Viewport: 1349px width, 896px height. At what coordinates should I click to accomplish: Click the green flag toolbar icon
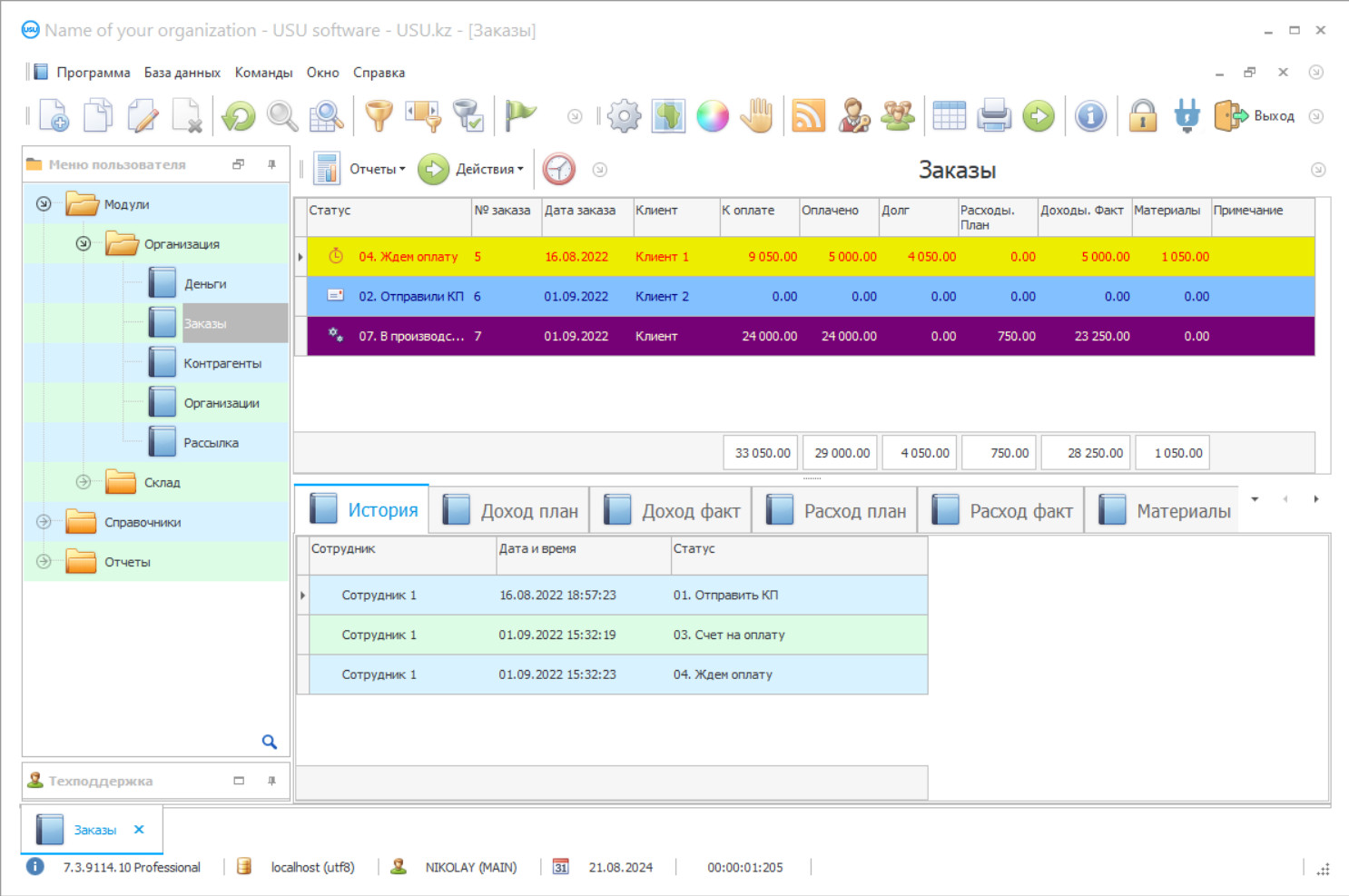click(x=520, y=116)
